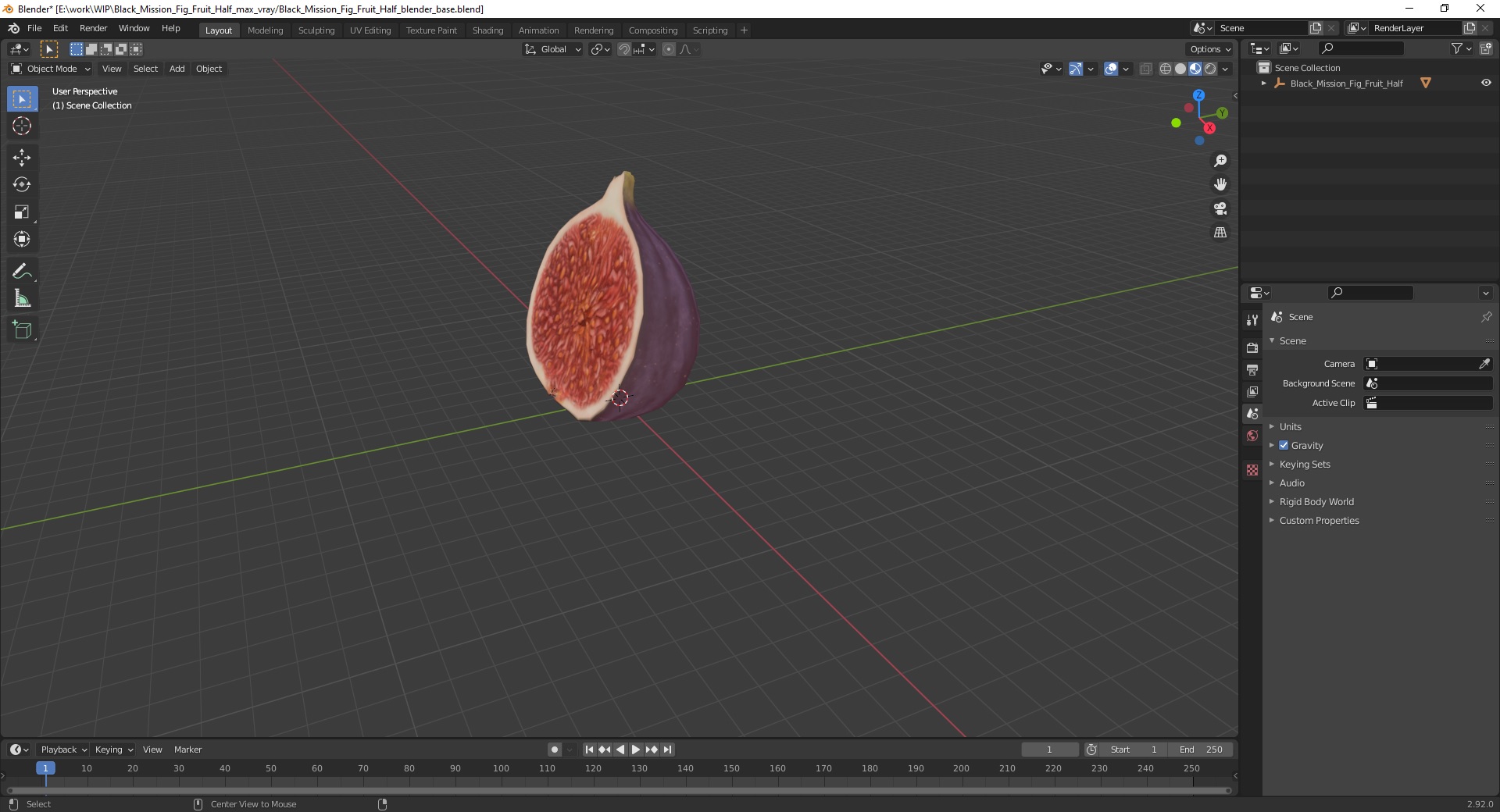
Task: Open the Marker menu in timeline
Action: pyautogui.click(x=187, y=750)
